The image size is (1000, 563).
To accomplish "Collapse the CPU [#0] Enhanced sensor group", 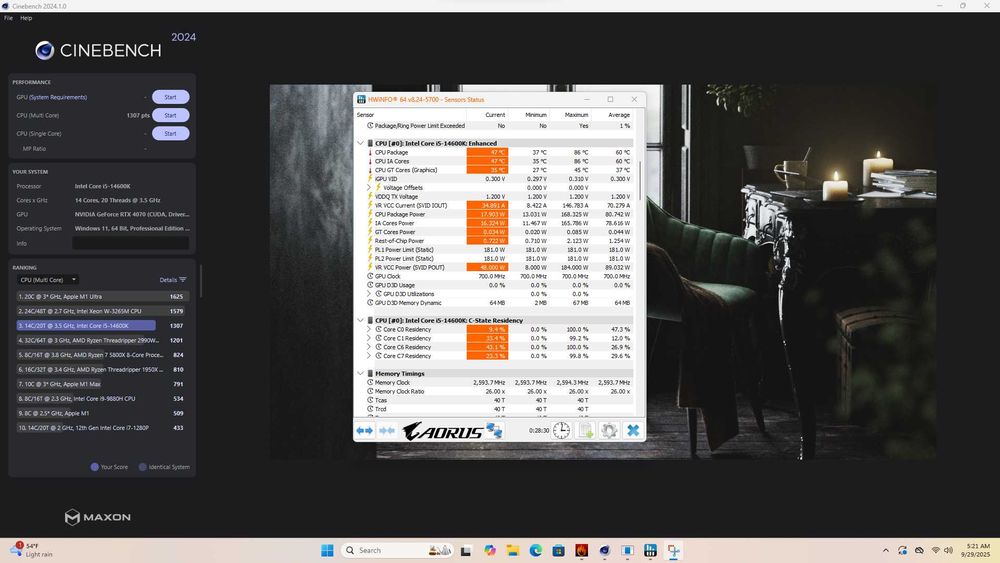I will 360,143.
